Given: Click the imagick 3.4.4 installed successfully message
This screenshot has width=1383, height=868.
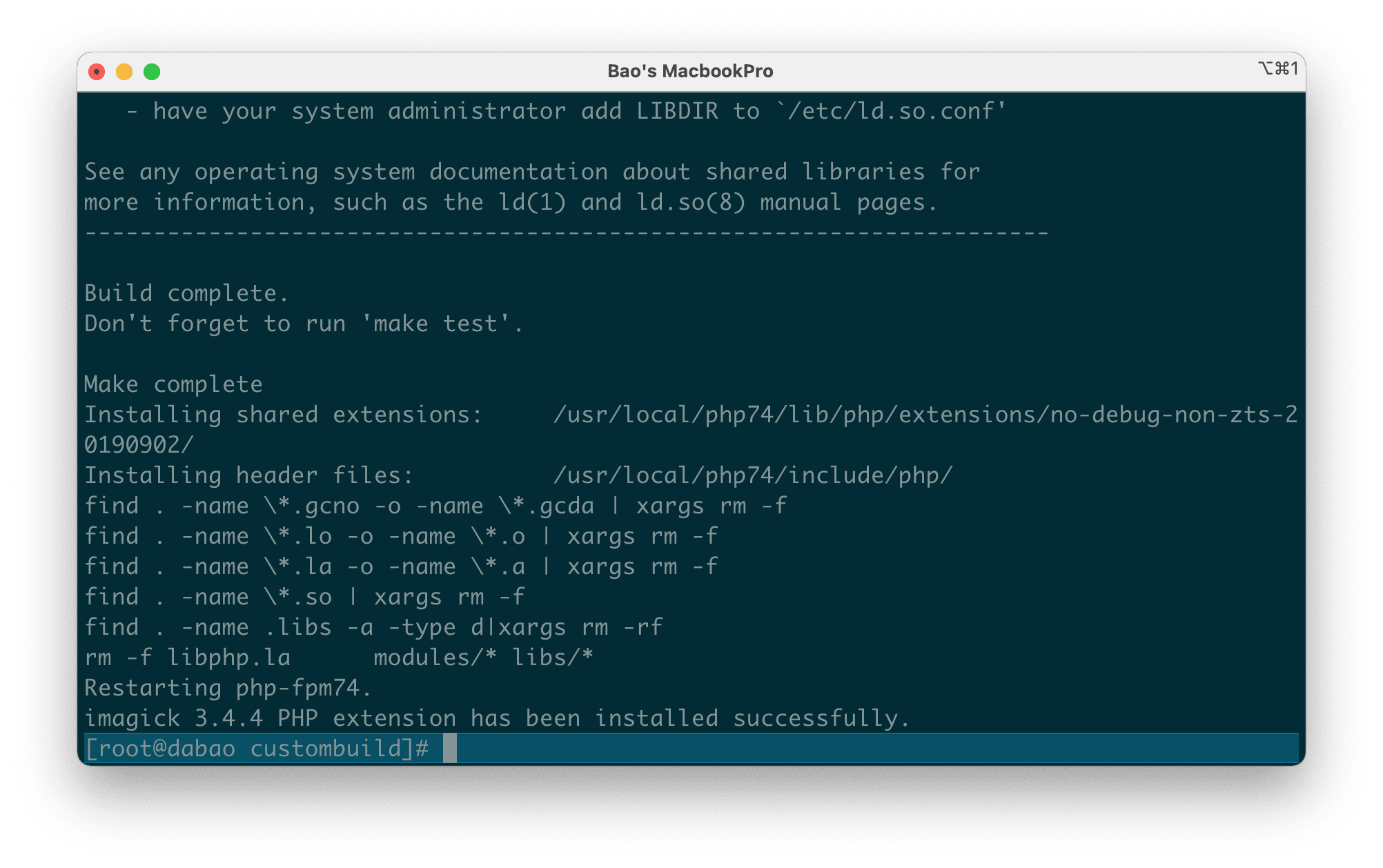Looking at the screenshot, I should (x=497, y=718).
